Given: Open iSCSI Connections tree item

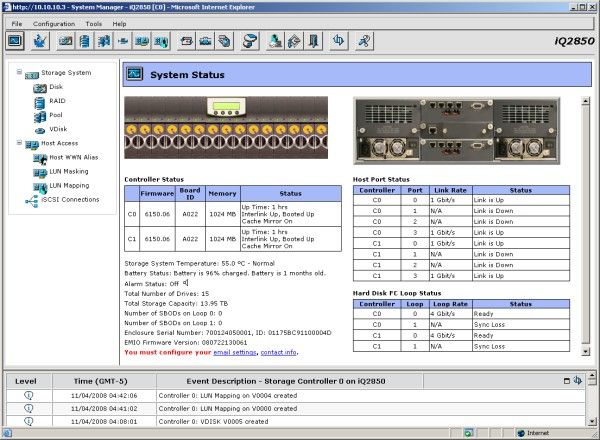Looking at the screenshot, I should coord(70,199).
